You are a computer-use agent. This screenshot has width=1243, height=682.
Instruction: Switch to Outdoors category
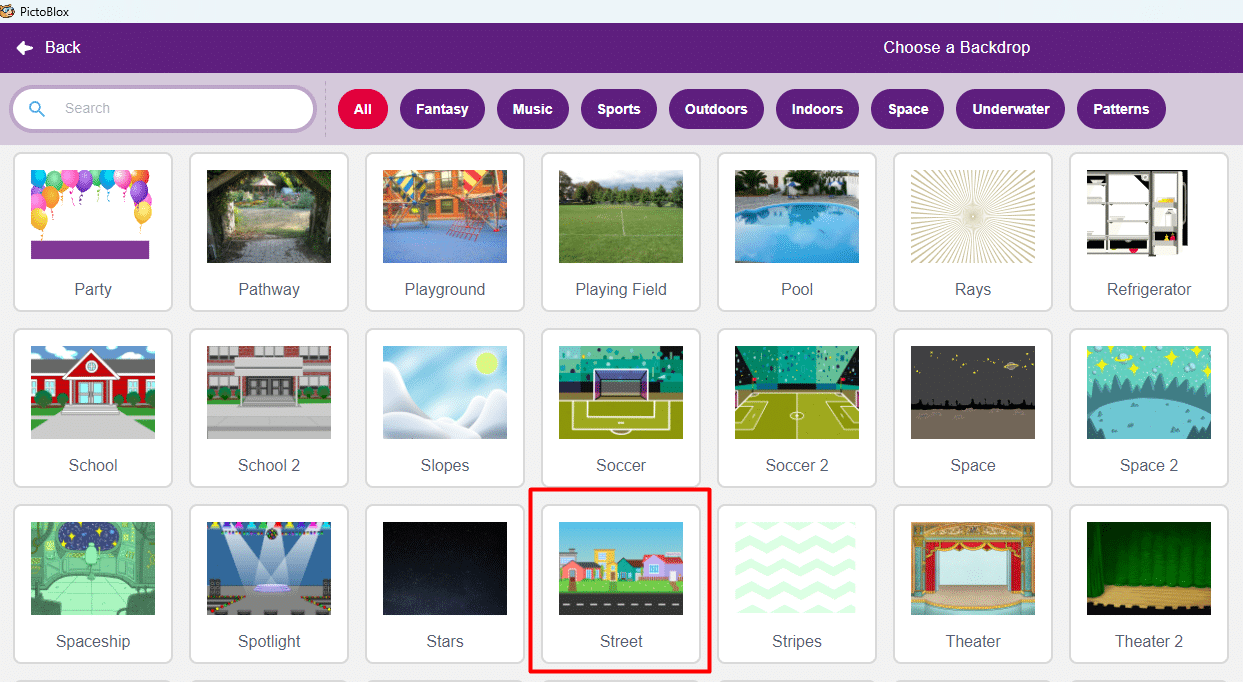[715, 109]
